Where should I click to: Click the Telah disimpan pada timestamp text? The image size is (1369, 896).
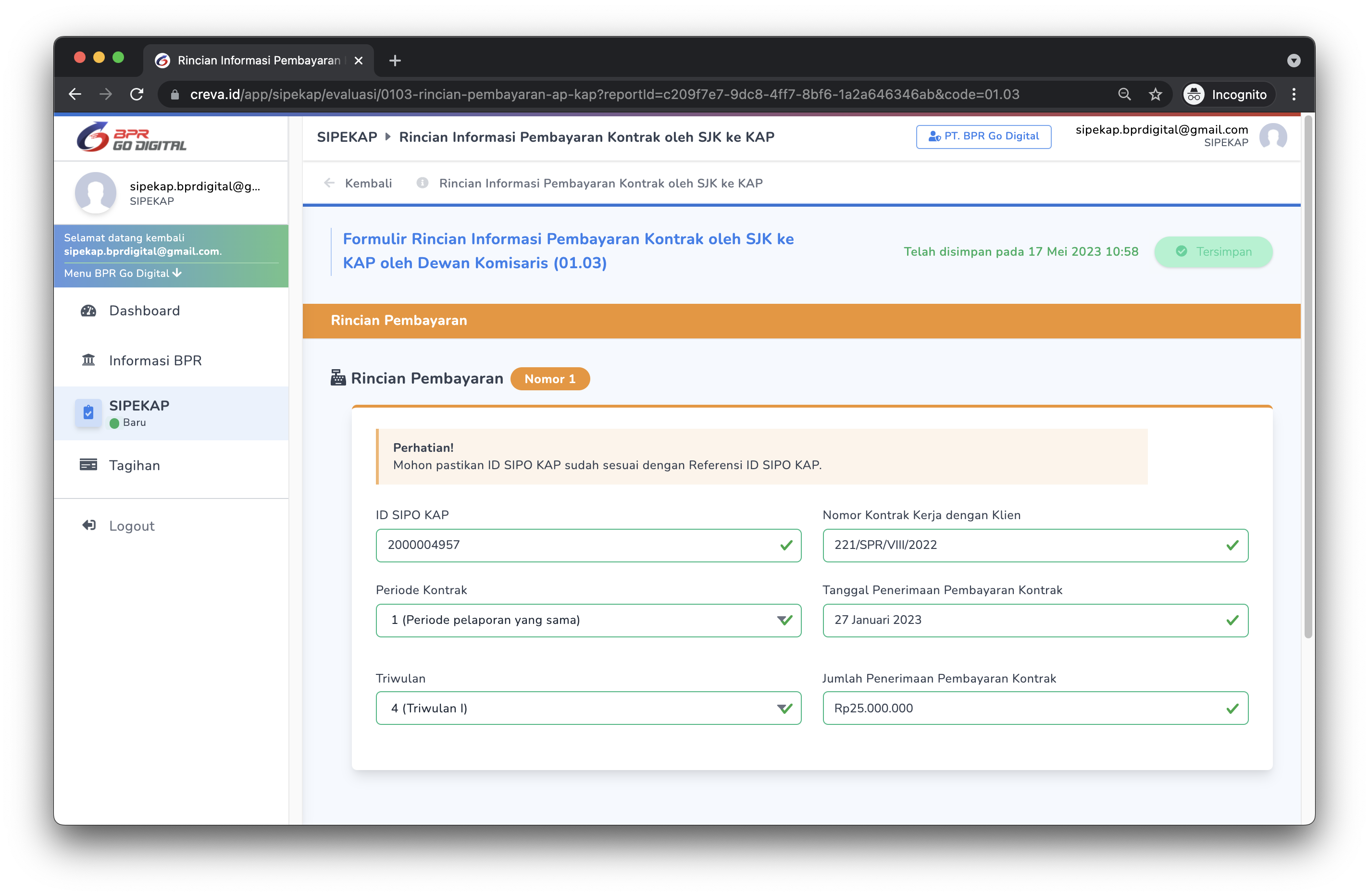pyautogui.click(x=1021, y=251)
